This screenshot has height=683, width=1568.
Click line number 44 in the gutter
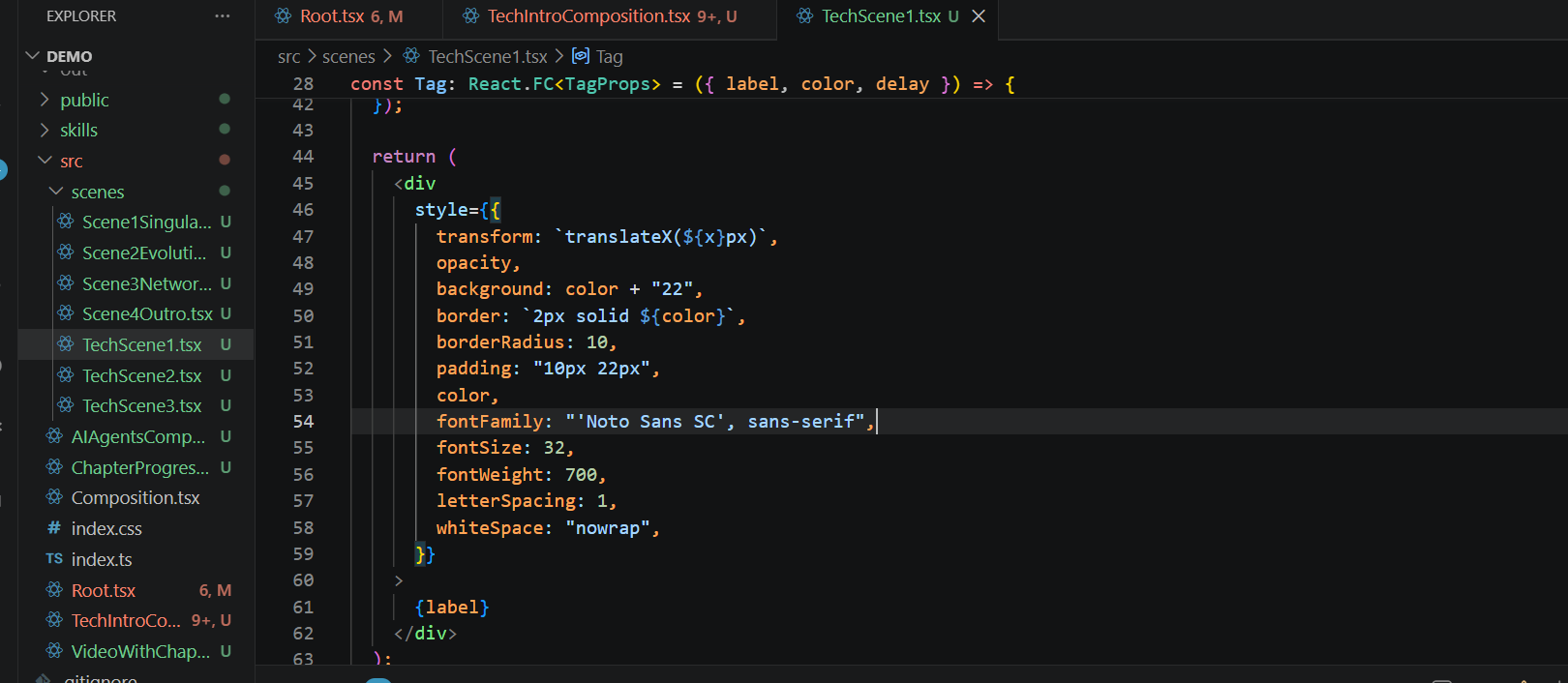tap(303, 157)
